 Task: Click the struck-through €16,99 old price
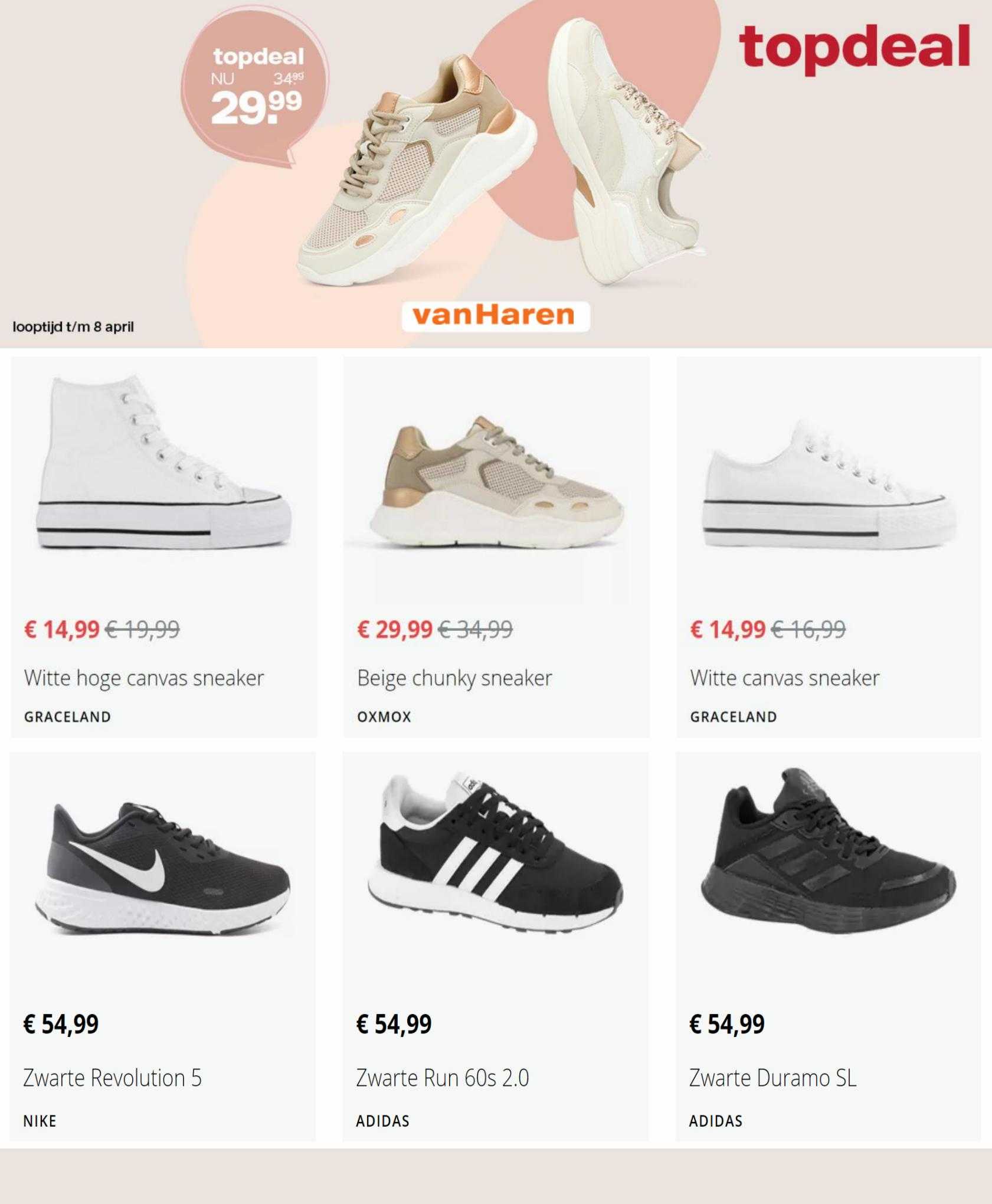coord(808,629)
